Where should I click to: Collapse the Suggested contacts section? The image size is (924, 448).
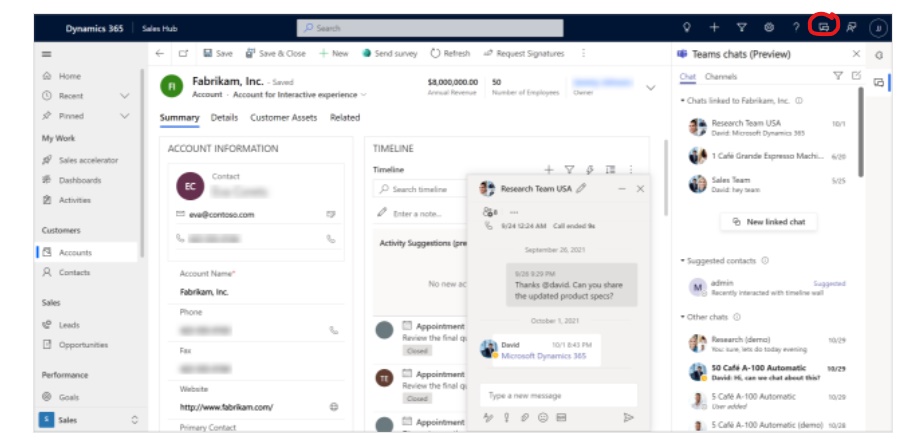(682, 261)
